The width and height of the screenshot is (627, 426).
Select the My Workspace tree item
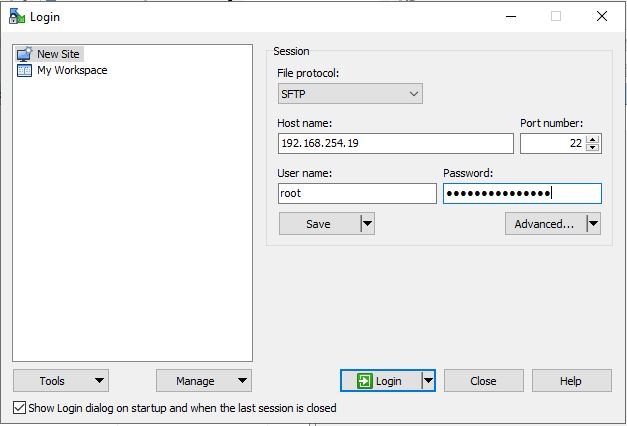72,70
